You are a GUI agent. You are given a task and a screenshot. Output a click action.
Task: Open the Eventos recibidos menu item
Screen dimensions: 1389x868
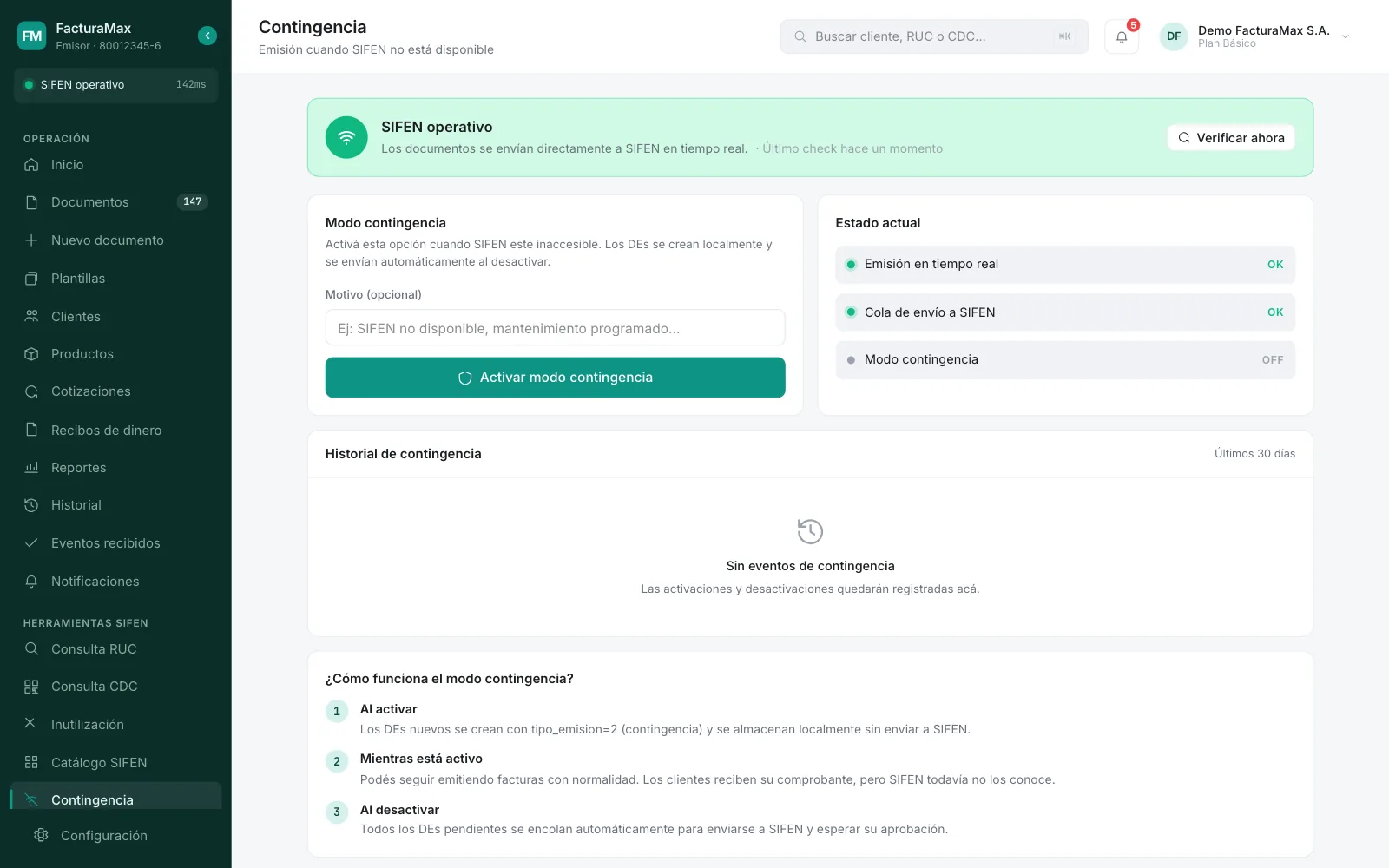pos(115,543)
